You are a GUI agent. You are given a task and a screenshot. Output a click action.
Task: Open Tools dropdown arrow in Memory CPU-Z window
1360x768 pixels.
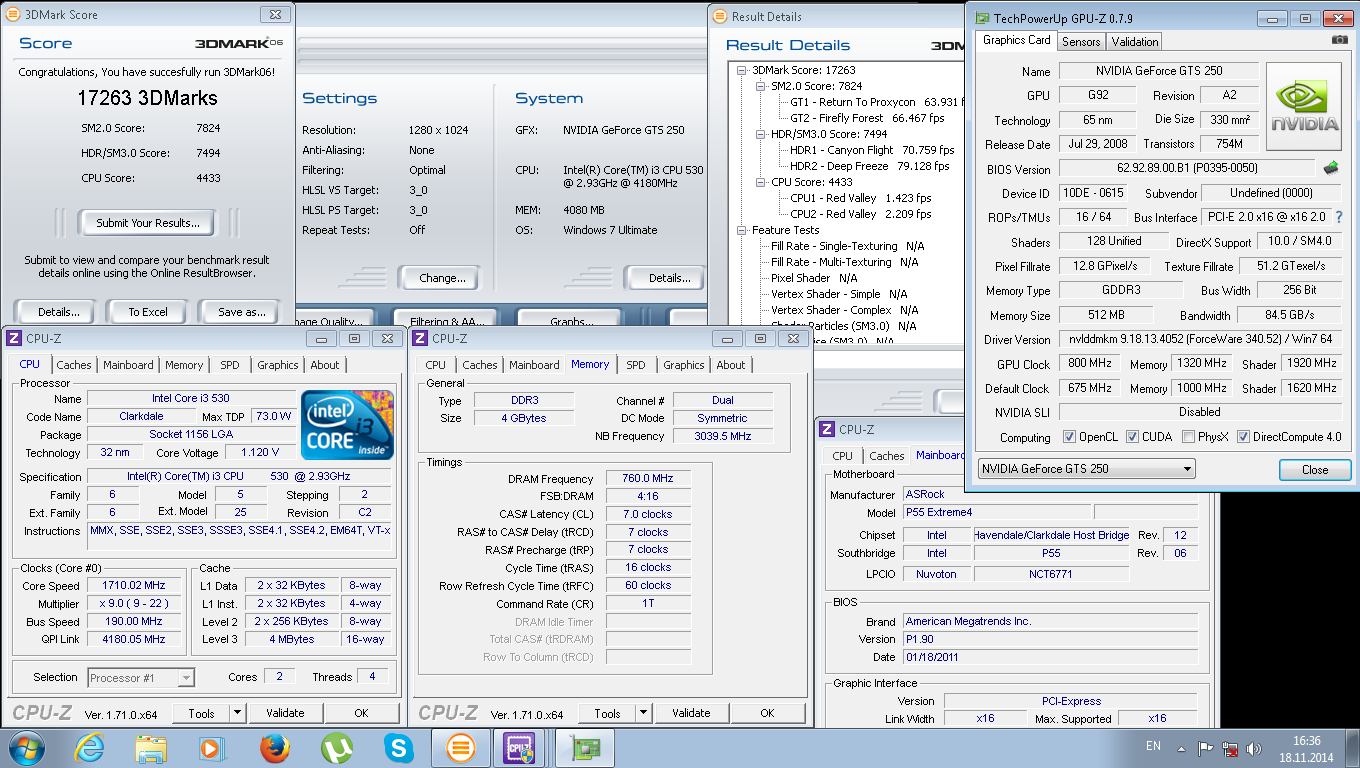[643, 713]
